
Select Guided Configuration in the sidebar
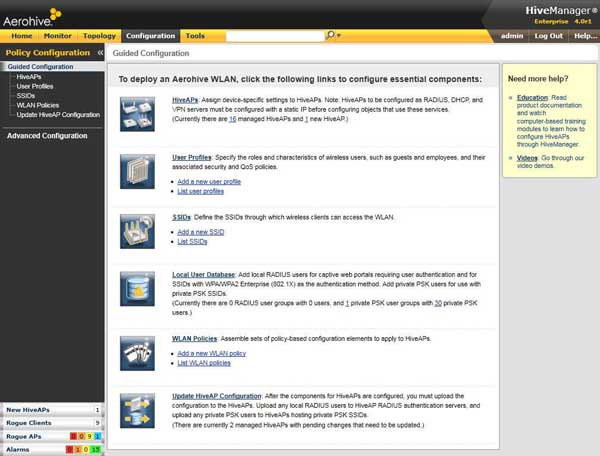pos(40,67)
